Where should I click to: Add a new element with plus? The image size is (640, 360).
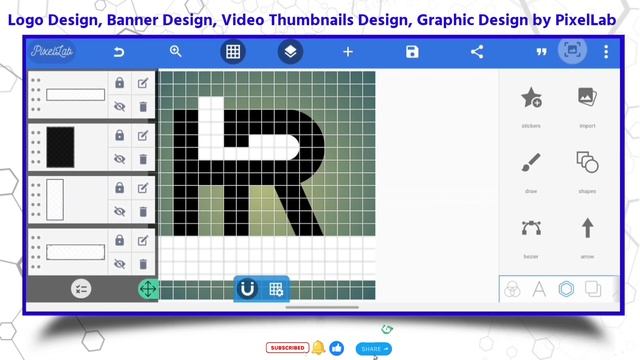pos(348,52)
